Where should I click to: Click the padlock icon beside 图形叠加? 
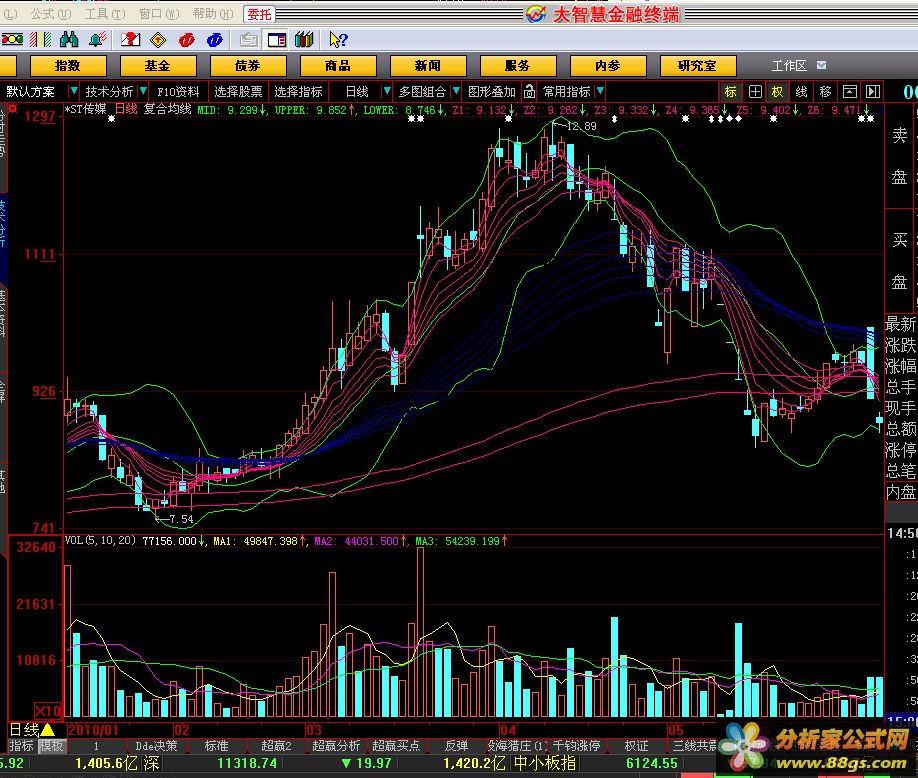(529, 91)
